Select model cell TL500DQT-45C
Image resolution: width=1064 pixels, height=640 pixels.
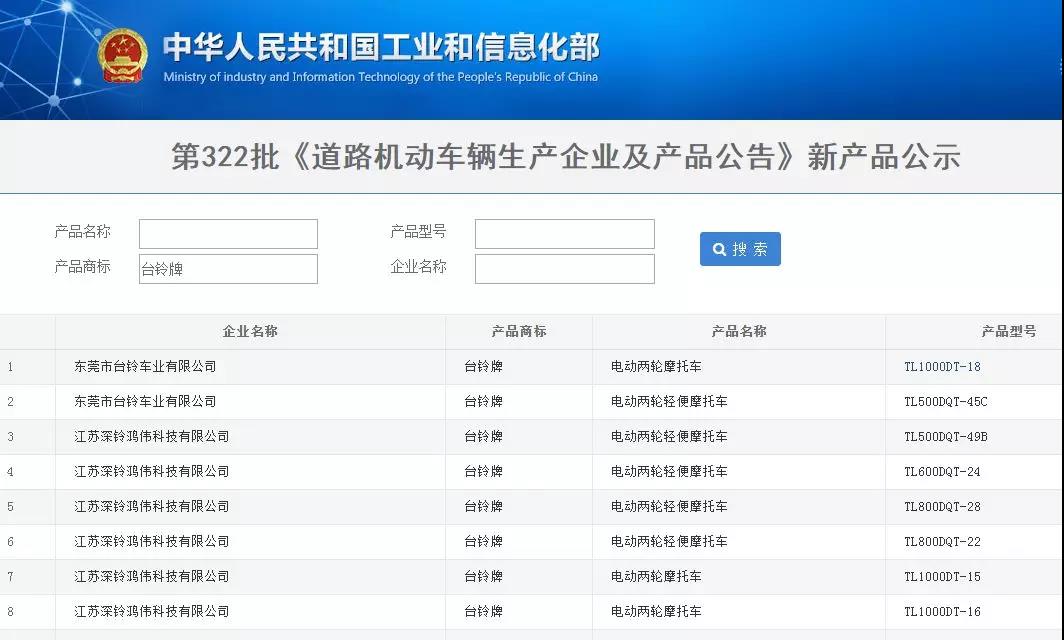coord(945,402)
